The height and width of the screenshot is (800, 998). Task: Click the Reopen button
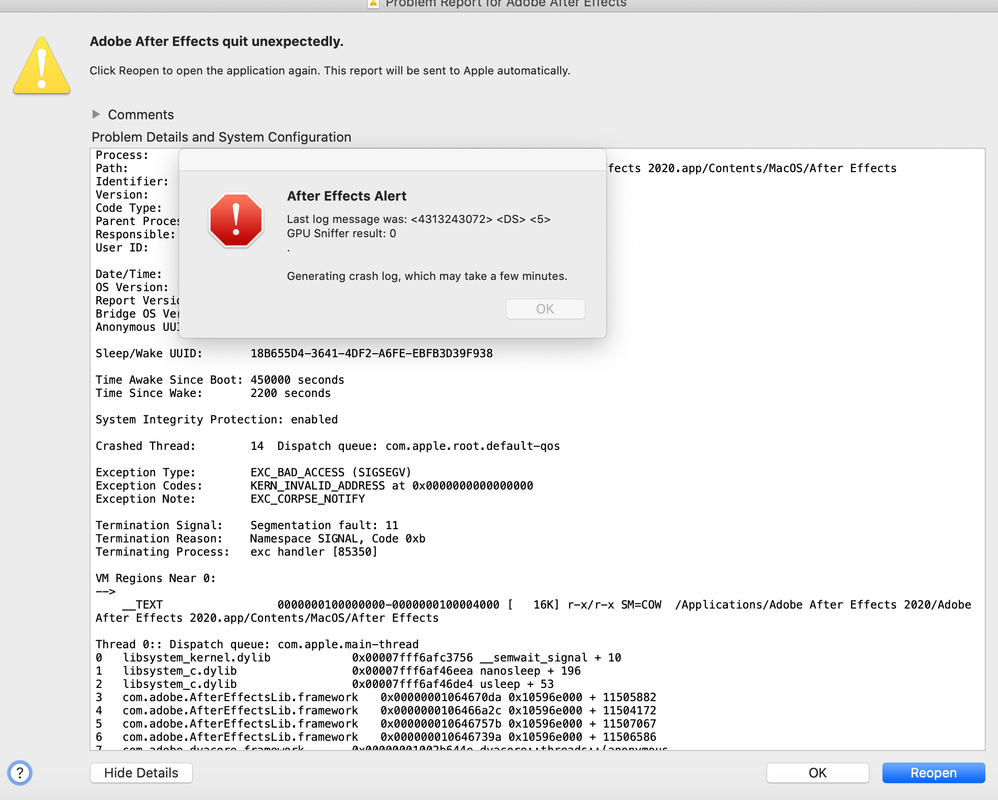point(933,773)
